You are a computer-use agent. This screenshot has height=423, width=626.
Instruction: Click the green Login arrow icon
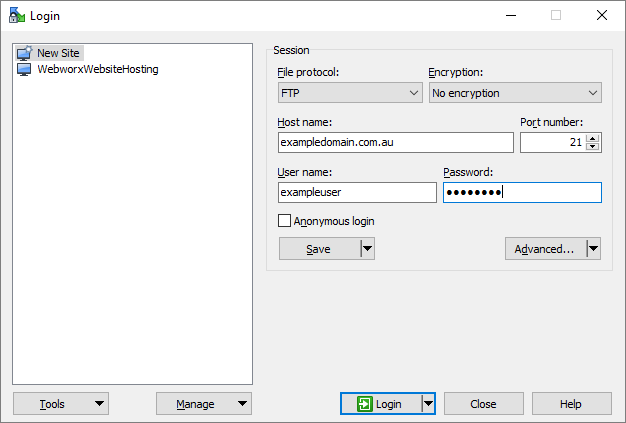[x=365, y=404]
